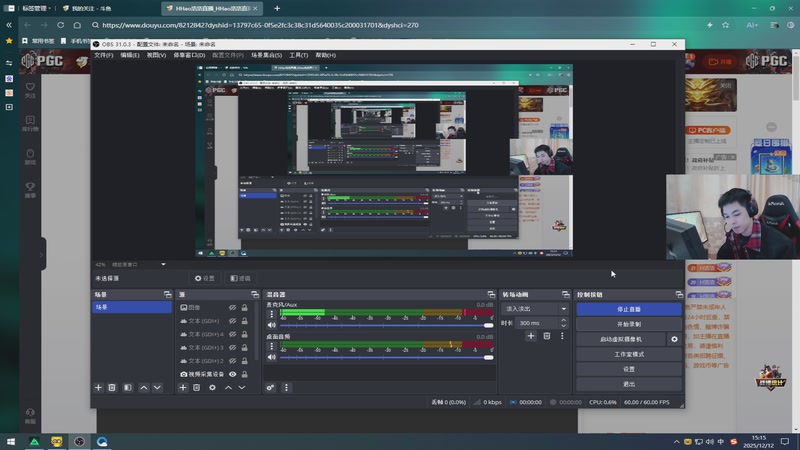
Task: Show the 文本 (GDI+) 4 source
Action: pyautogui.click(x=233, y=334)
